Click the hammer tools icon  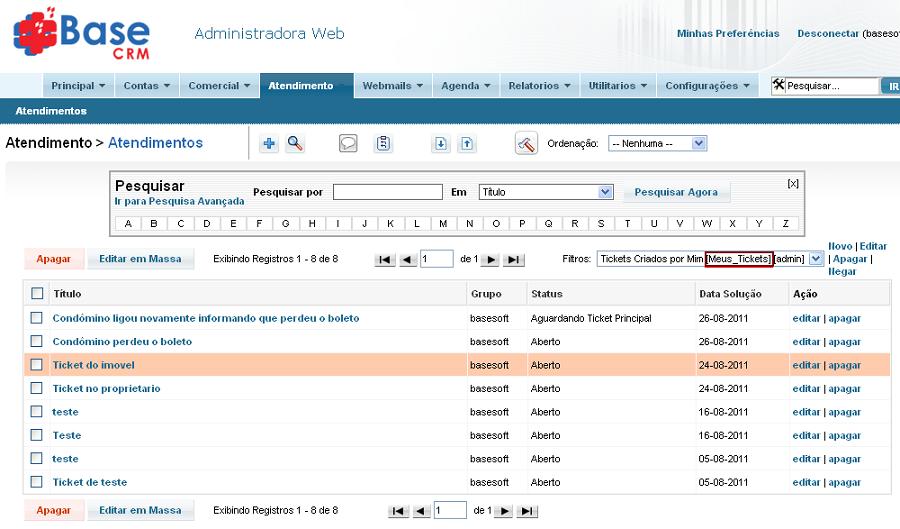pyautogui.click(x=526, y=144)
